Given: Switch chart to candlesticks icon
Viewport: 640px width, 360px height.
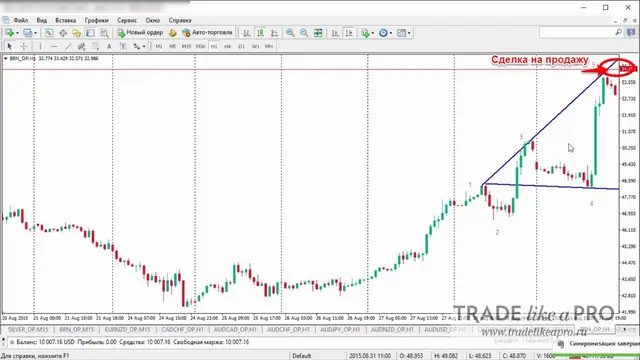Looking at the screenshot, I should coord(260,33).
